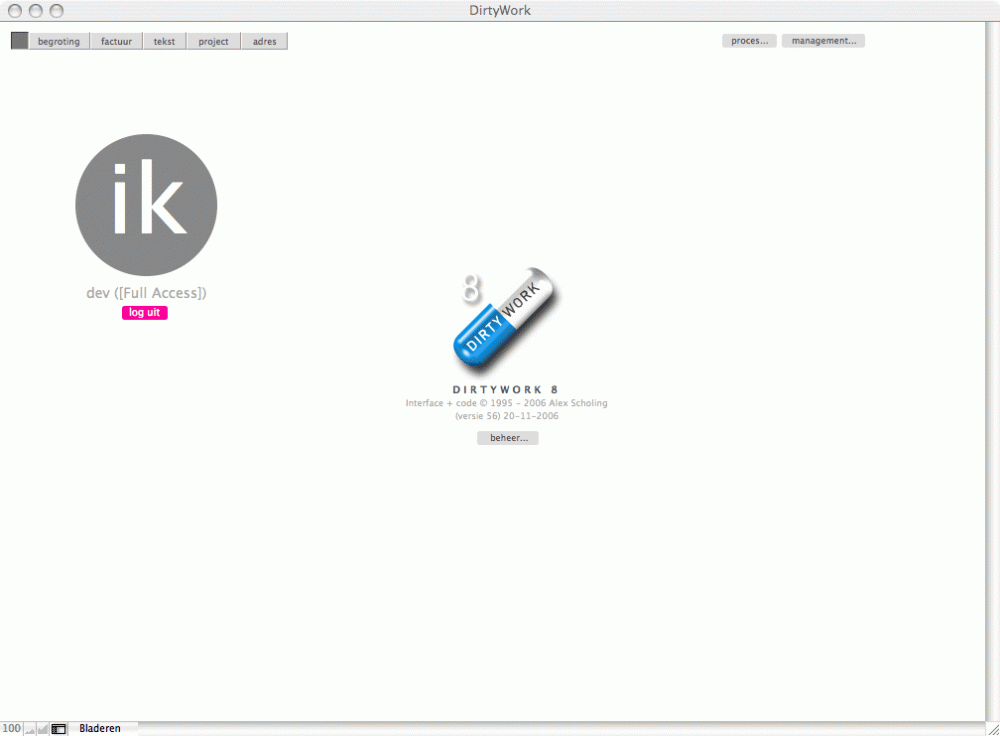Select the tekst tab
Image resolution: width=1000 pixels, height=736 pixels.
point(164,42)
